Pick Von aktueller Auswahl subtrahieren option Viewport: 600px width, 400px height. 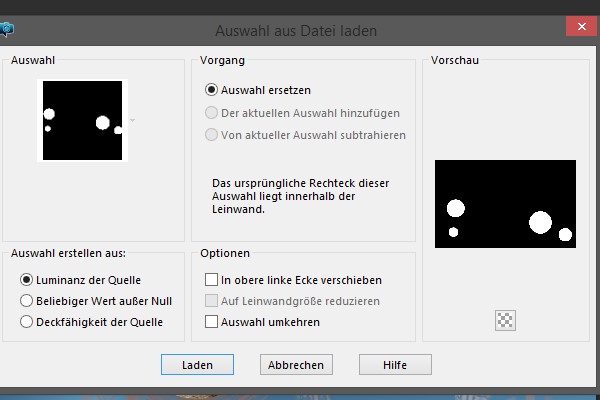[211, 135]
